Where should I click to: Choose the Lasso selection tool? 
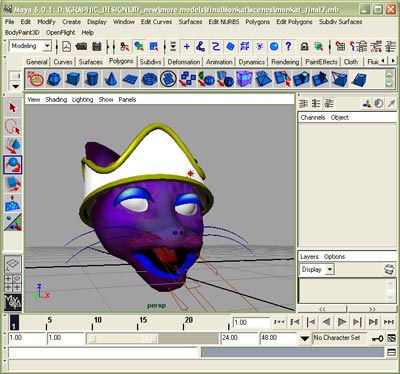pyautogui.click(x=13, y=127)
